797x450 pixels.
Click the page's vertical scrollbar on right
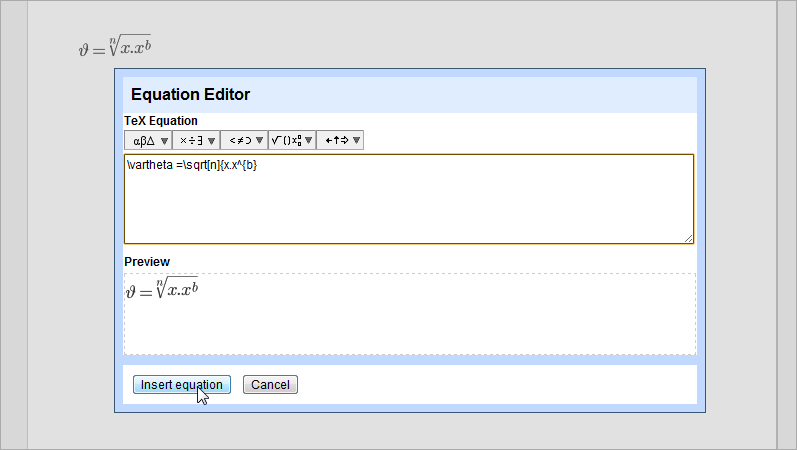click(x=787, y=225)
